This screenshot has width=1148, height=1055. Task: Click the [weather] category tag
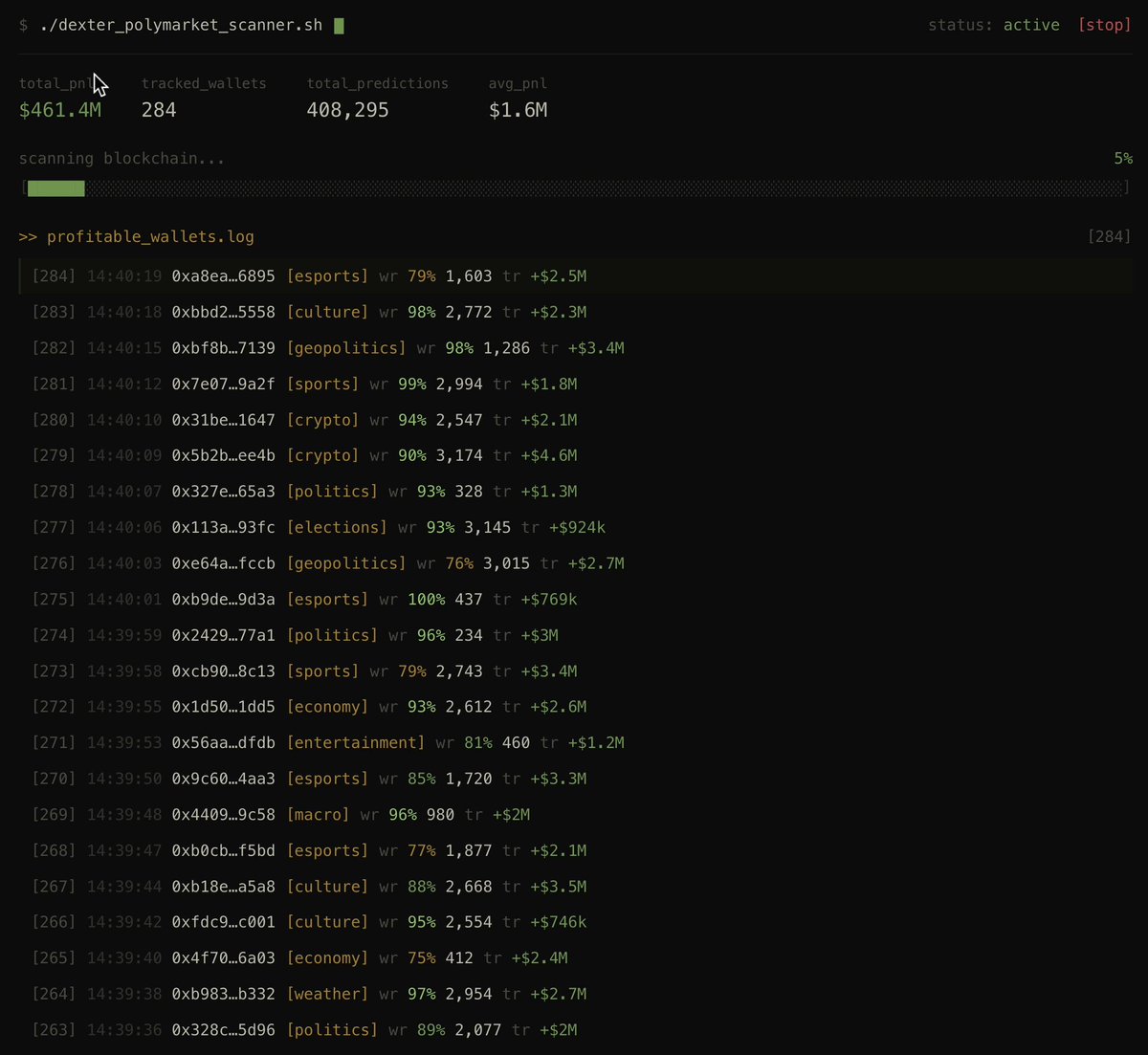(327, 994)
